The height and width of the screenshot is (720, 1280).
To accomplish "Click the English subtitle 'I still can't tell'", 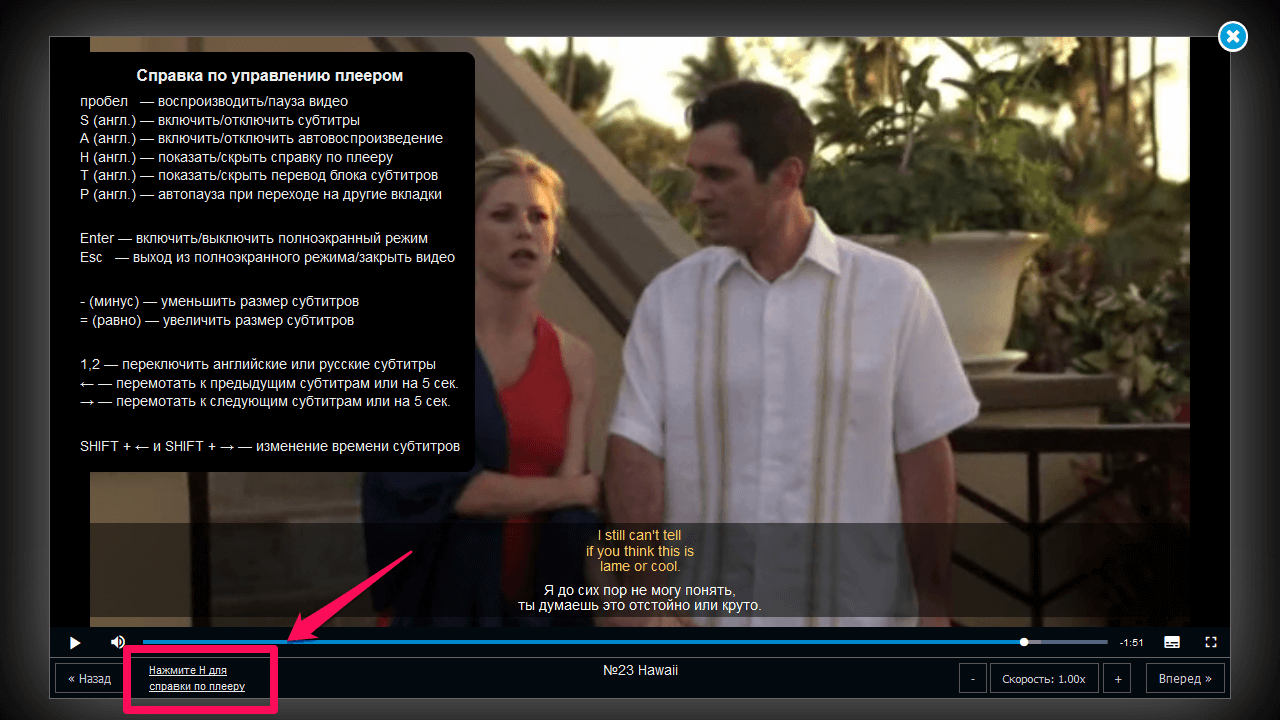I will 639,535.
